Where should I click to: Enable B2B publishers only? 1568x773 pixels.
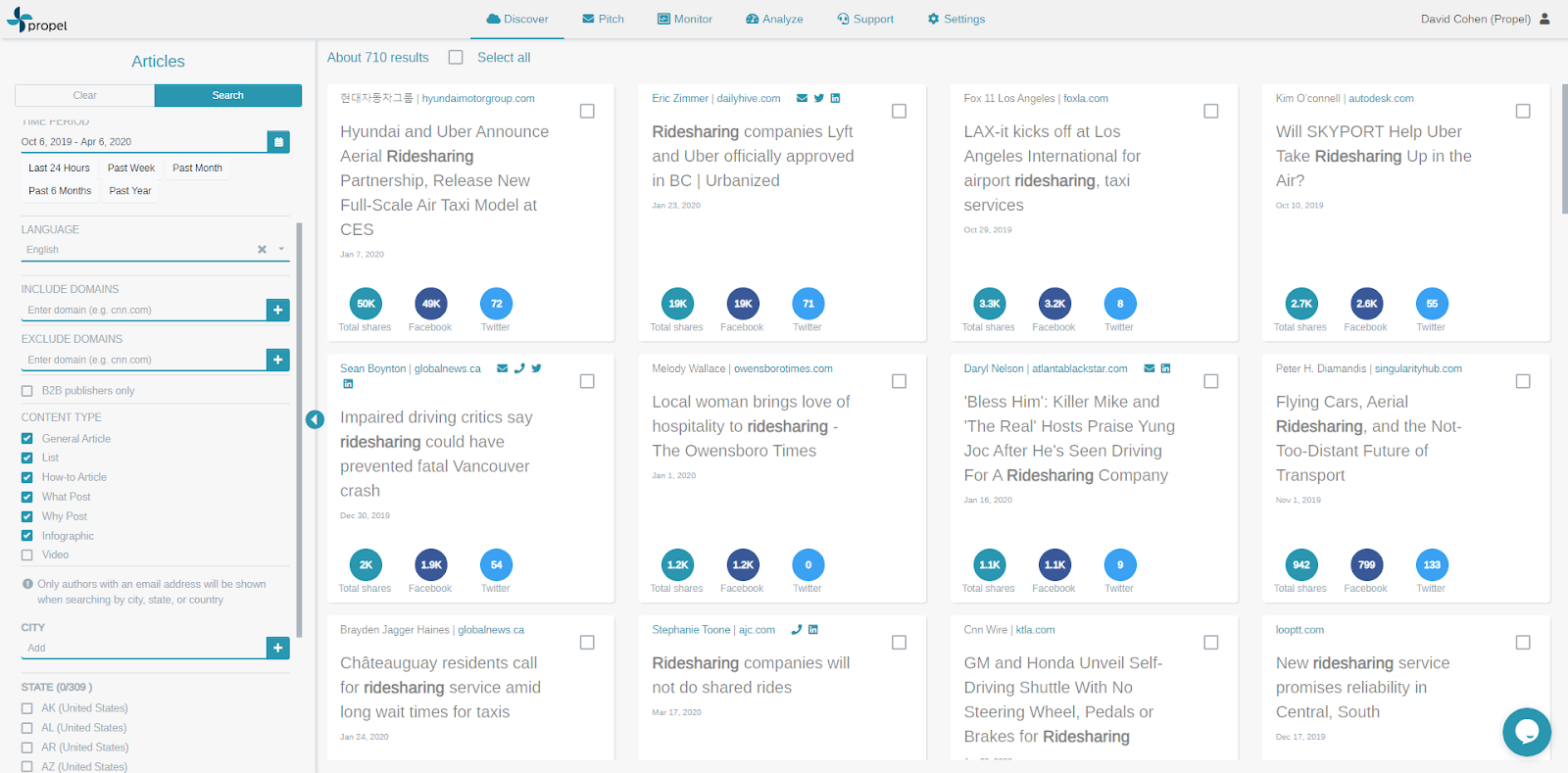pyautogui.click(x=27, y=391)
